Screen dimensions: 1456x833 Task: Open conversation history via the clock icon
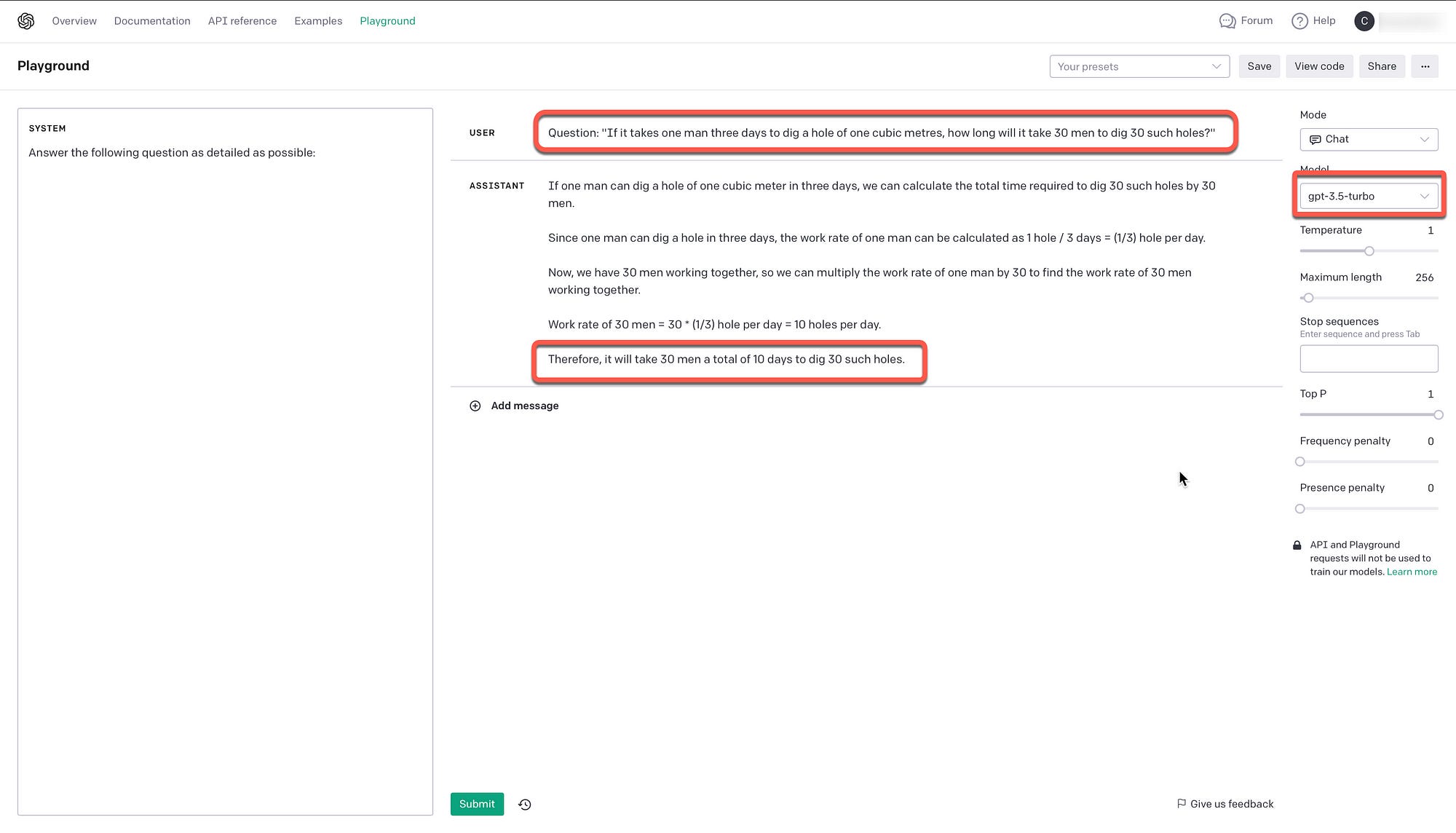pos(523,804)
